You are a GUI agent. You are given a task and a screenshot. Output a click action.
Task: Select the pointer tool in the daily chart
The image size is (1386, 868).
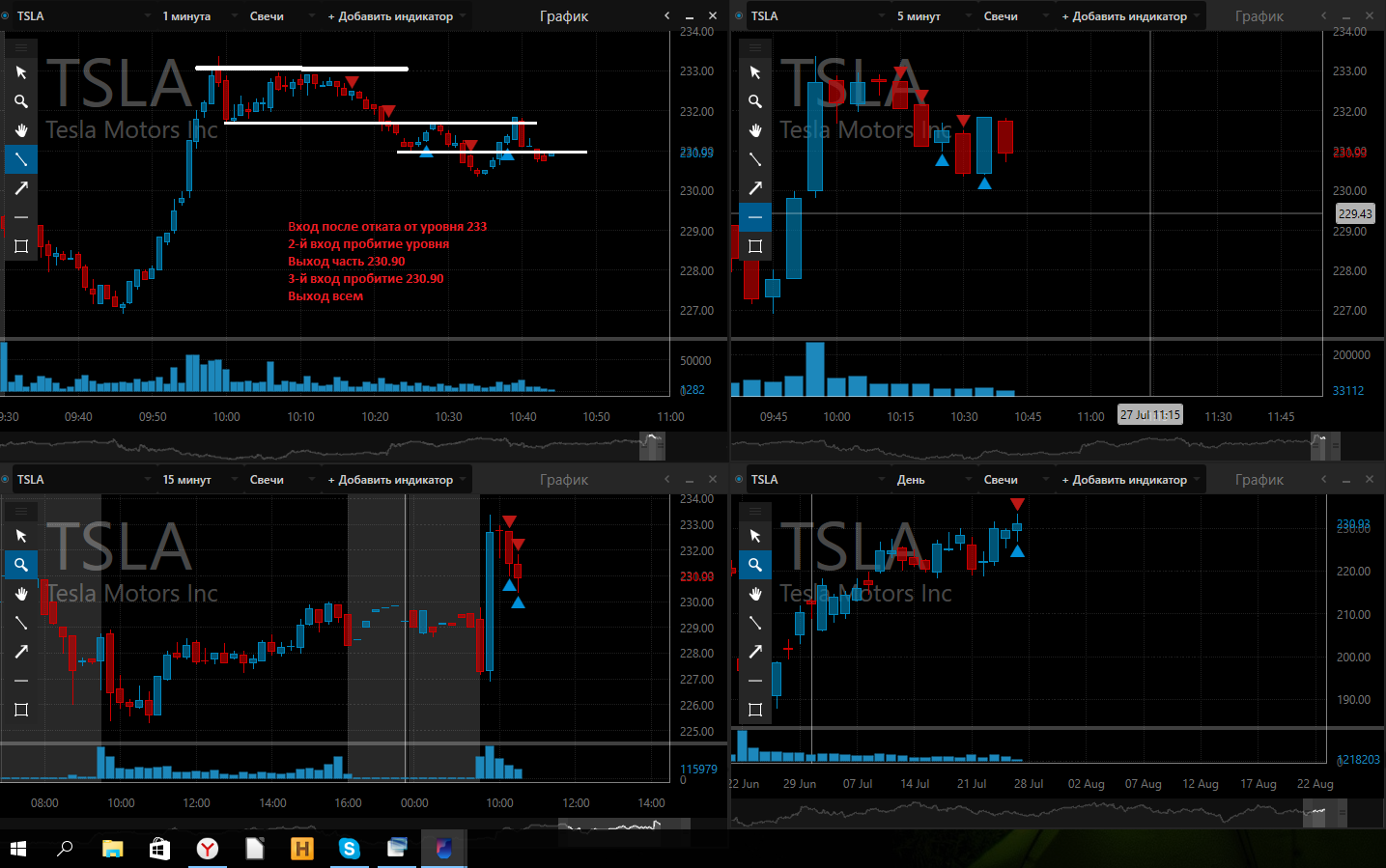click(x=755, y=536)
